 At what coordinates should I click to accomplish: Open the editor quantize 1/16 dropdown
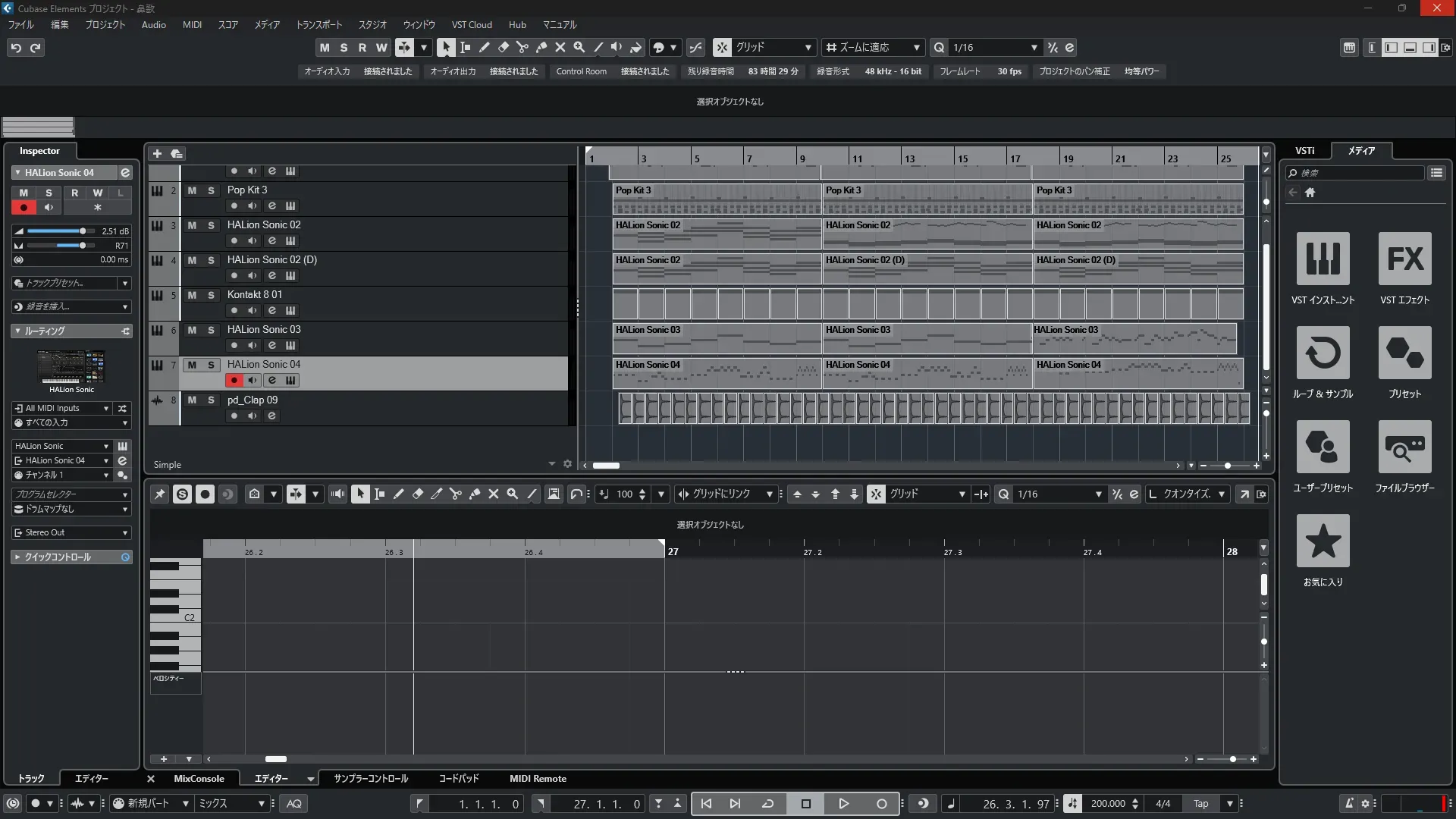click(1059, 494)
